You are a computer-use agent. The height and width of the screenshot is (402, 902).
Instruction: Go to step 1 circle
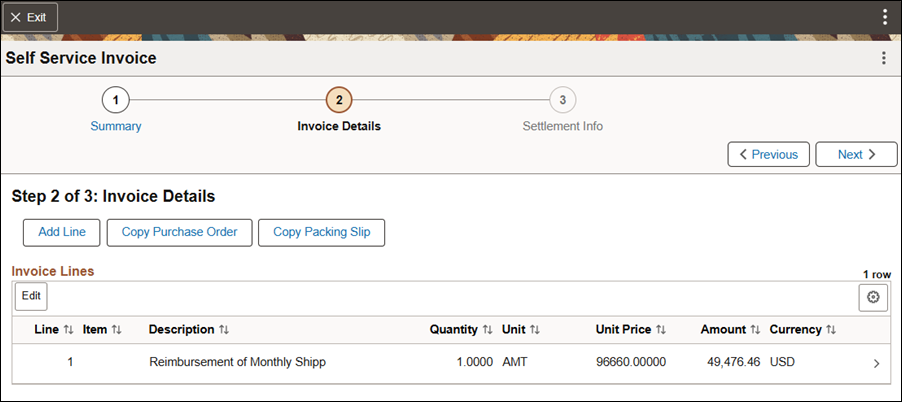(x=116, y=100)
